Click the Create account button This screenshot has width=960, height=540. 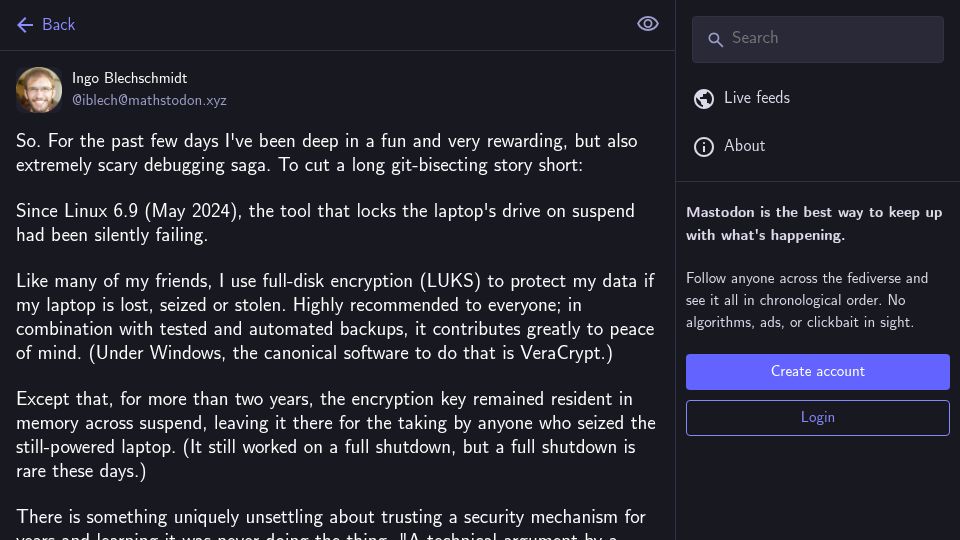point(817,372)
